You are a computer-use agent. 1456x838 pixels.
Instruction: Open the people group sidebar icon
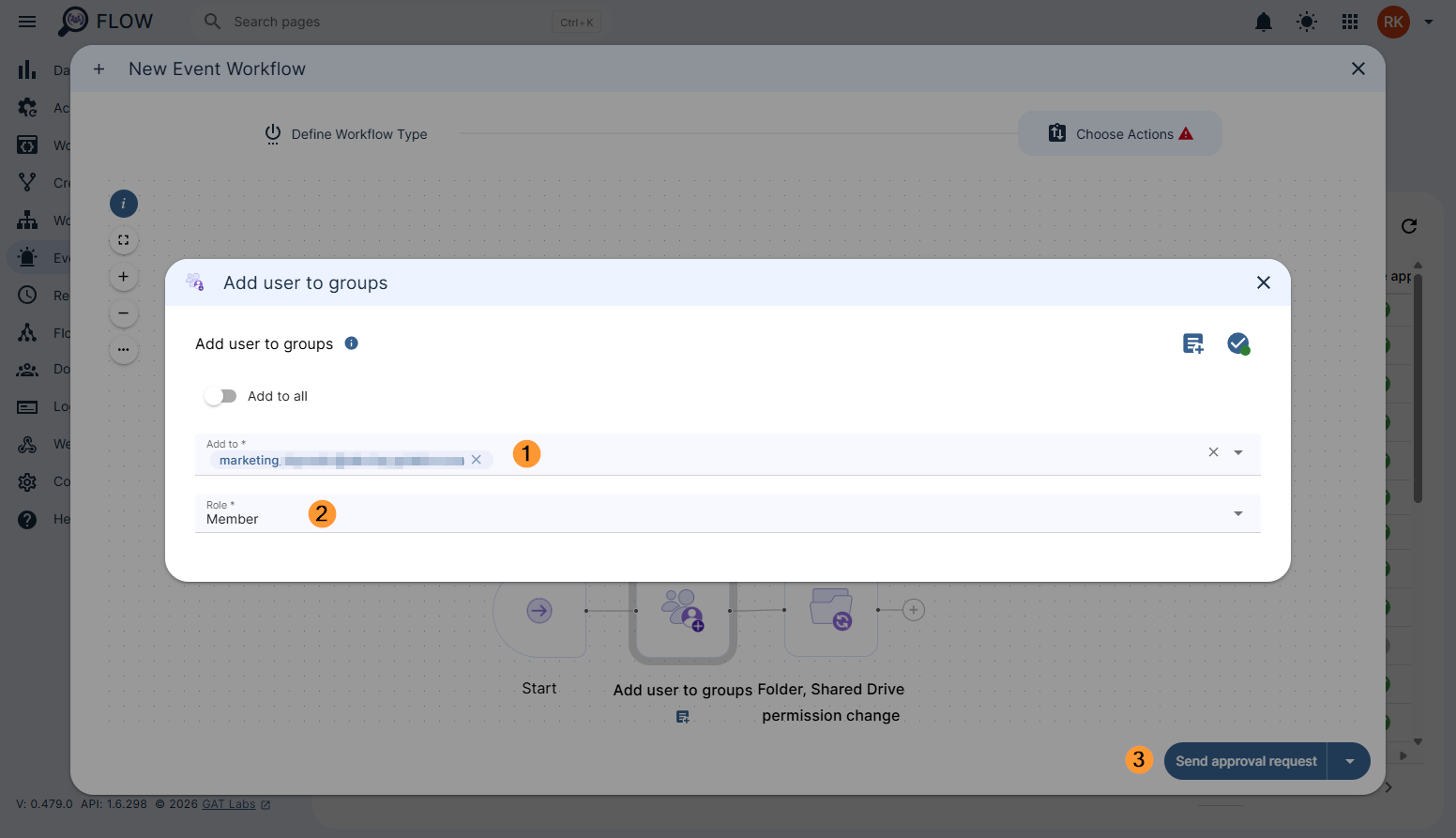point(27,369)
